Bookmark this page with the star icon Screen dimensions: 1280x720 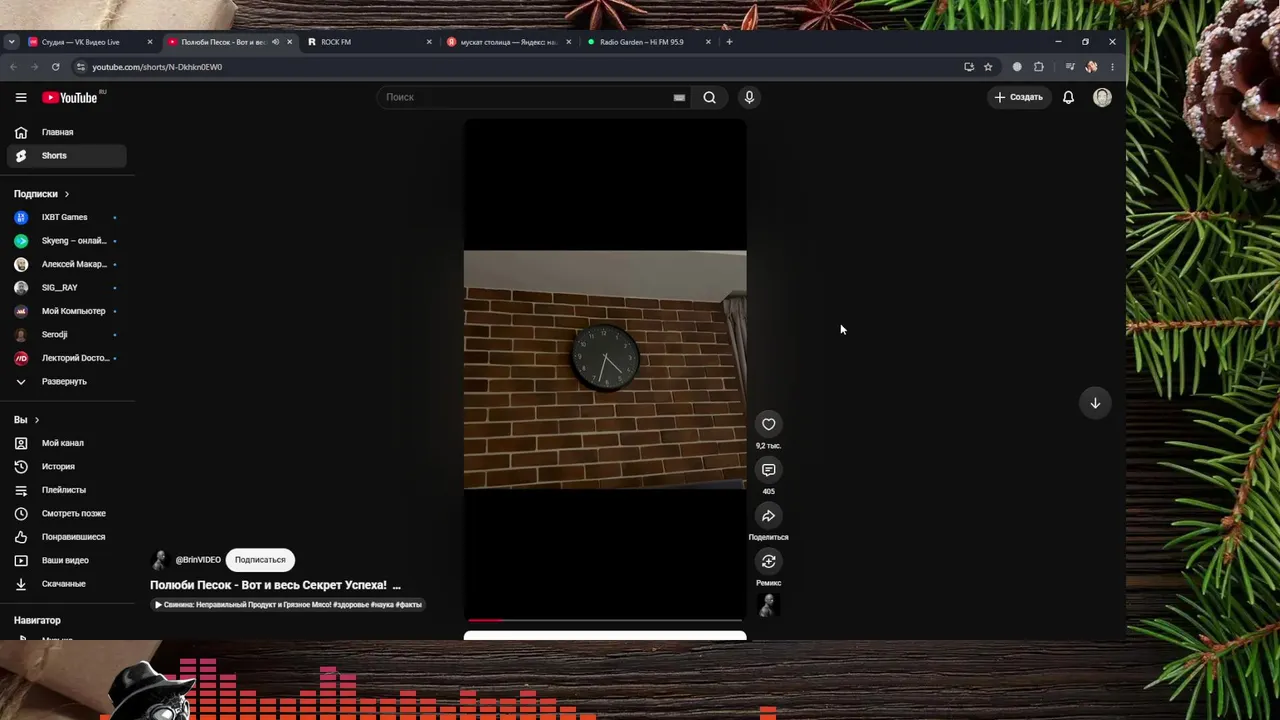coord(988,67)
